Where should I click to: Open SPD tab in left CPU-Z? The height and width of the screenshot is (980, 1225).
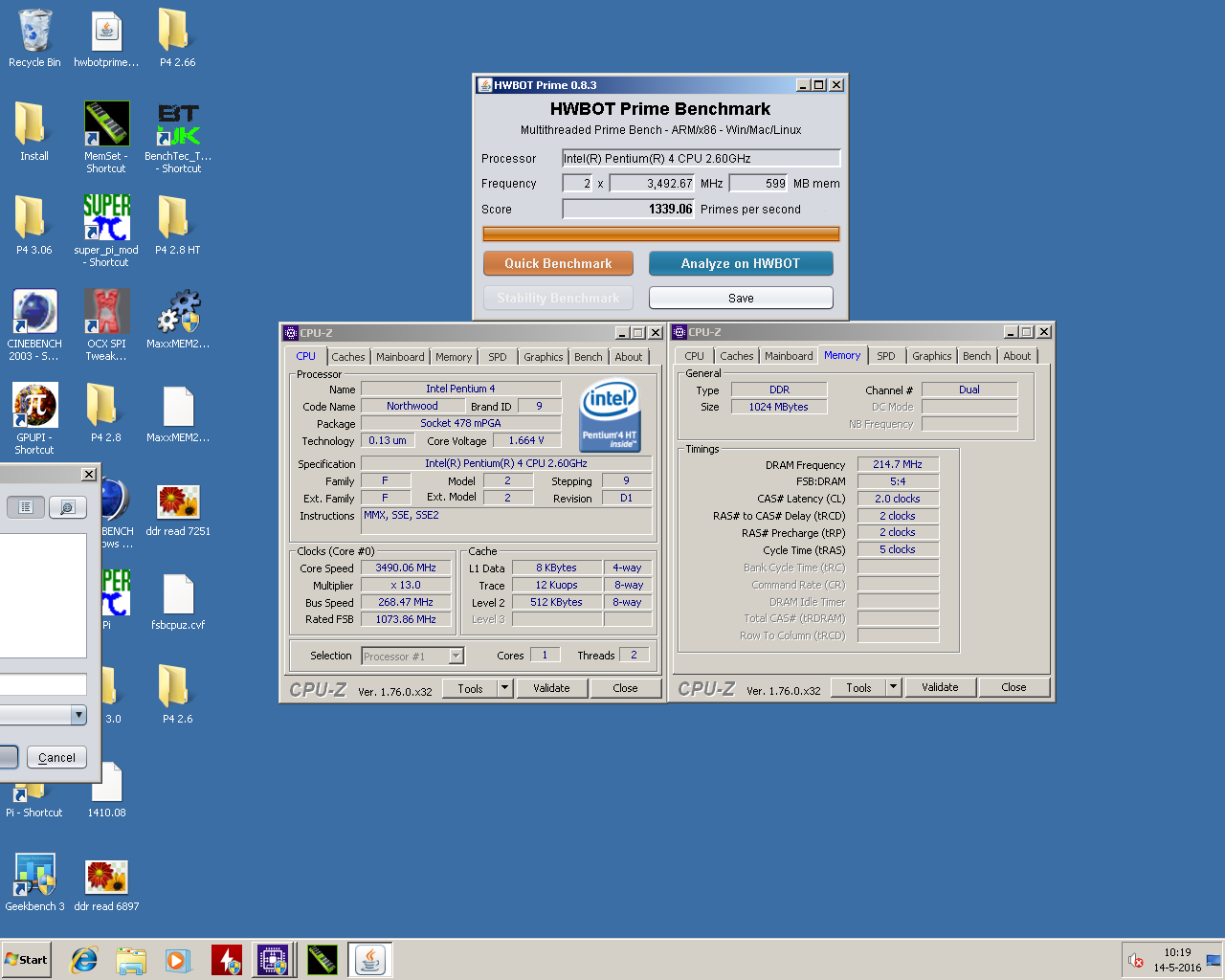498,357
